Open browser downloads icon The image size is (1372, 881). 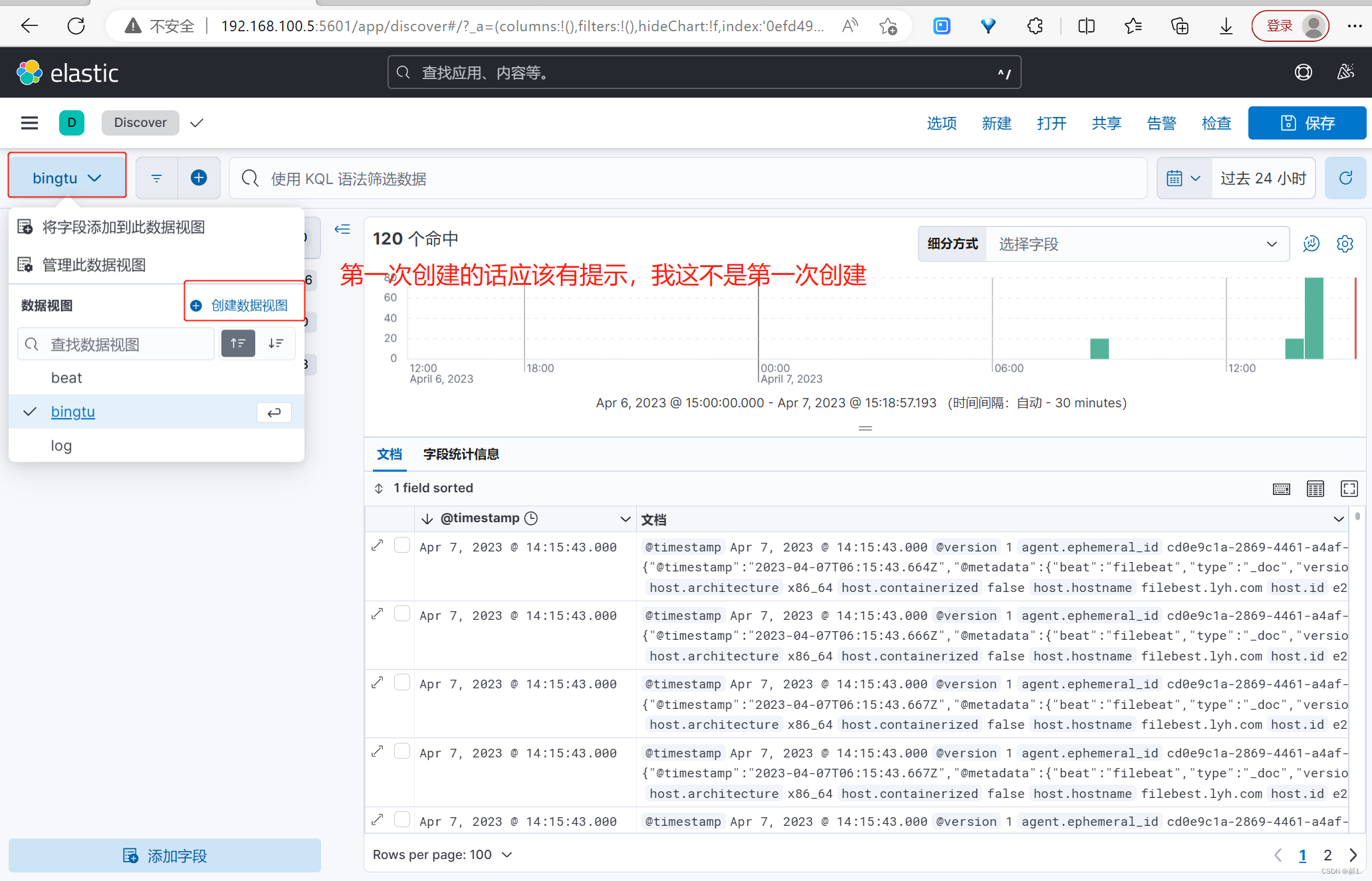click(1226, 26)
